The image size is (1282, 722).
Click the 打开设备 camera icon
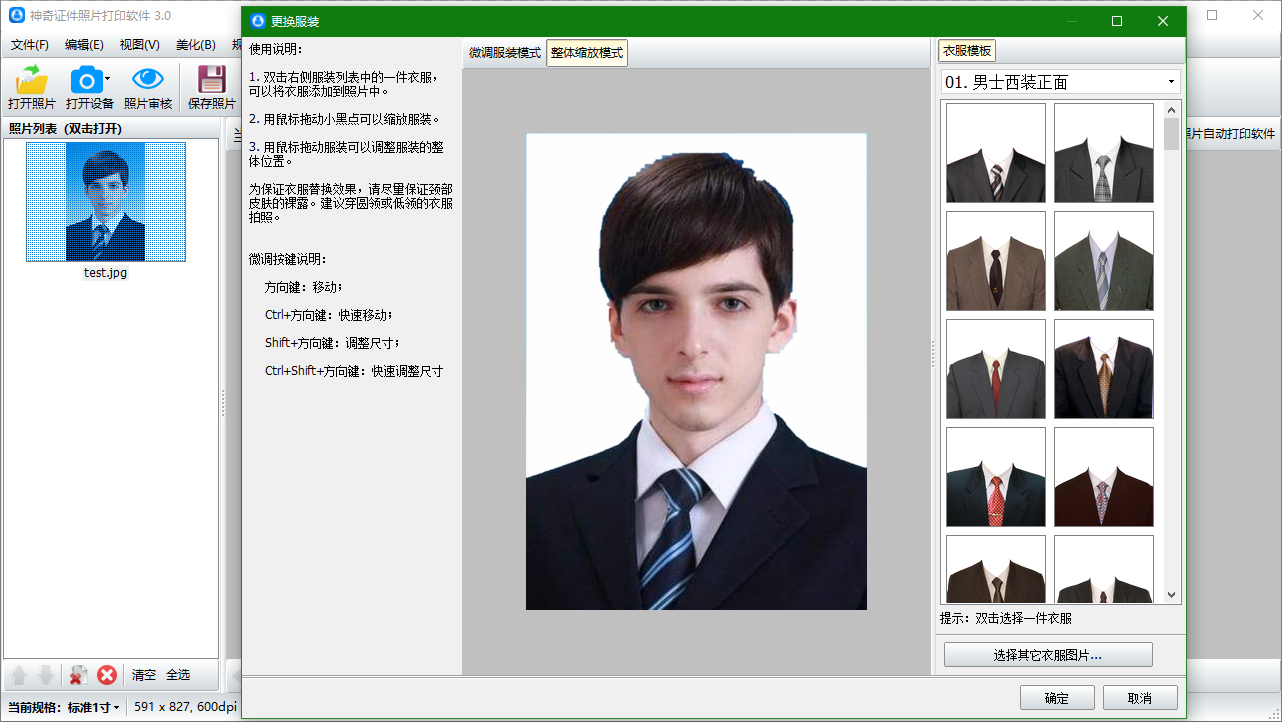(87, 80)
